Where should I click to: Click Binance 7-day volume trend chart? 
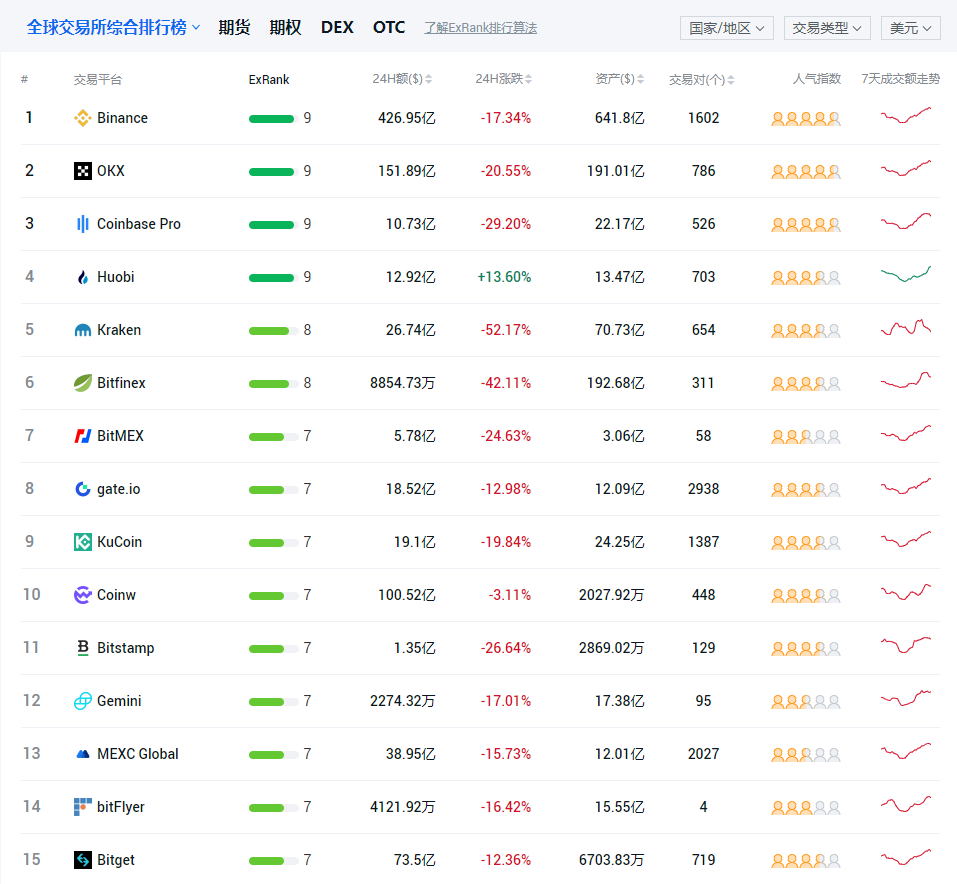click(x=906, y=115)
